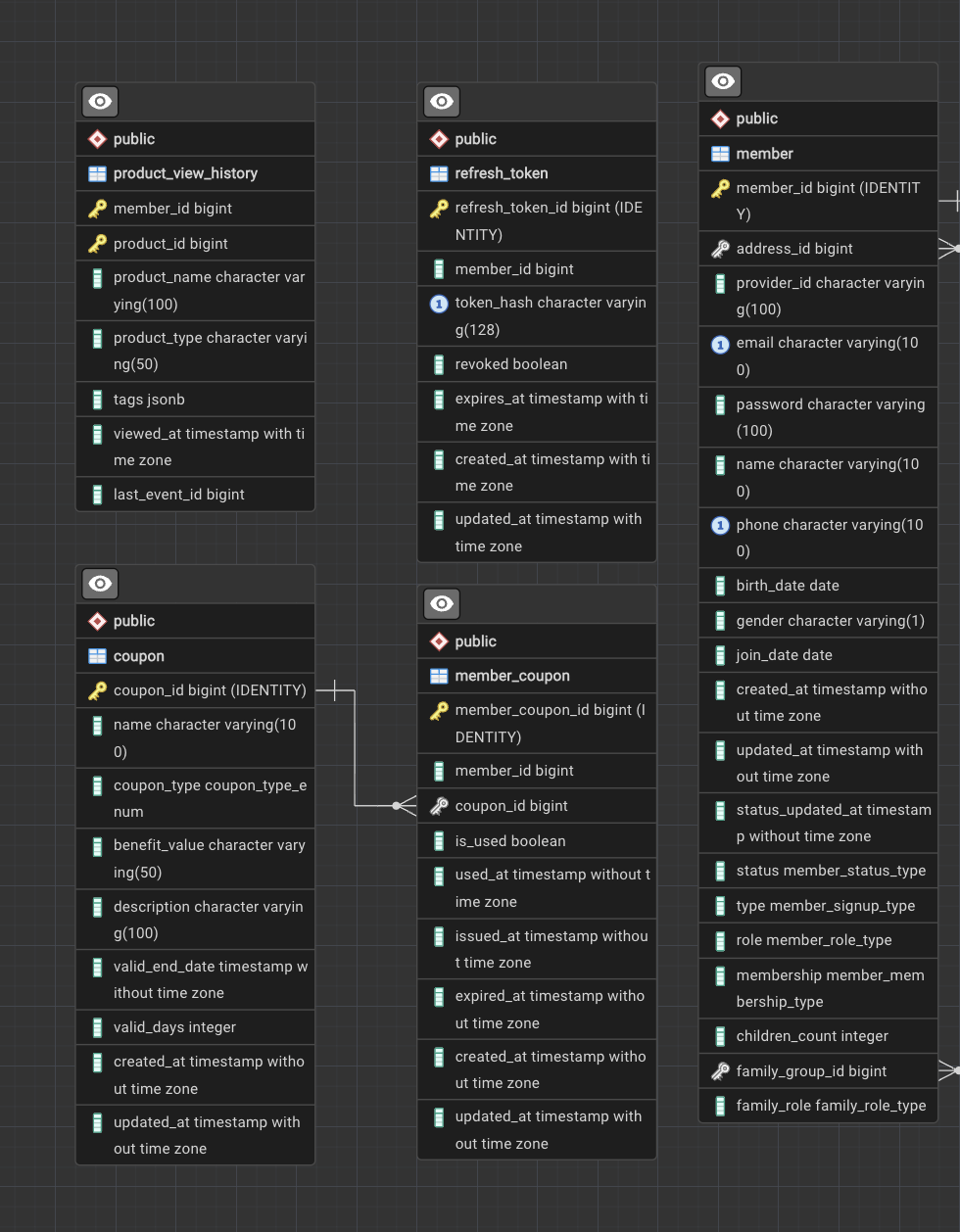Viewport: 960px width, 1232px height.
Task: Toggle eye icon on refresh_token table
Action: 442,102
